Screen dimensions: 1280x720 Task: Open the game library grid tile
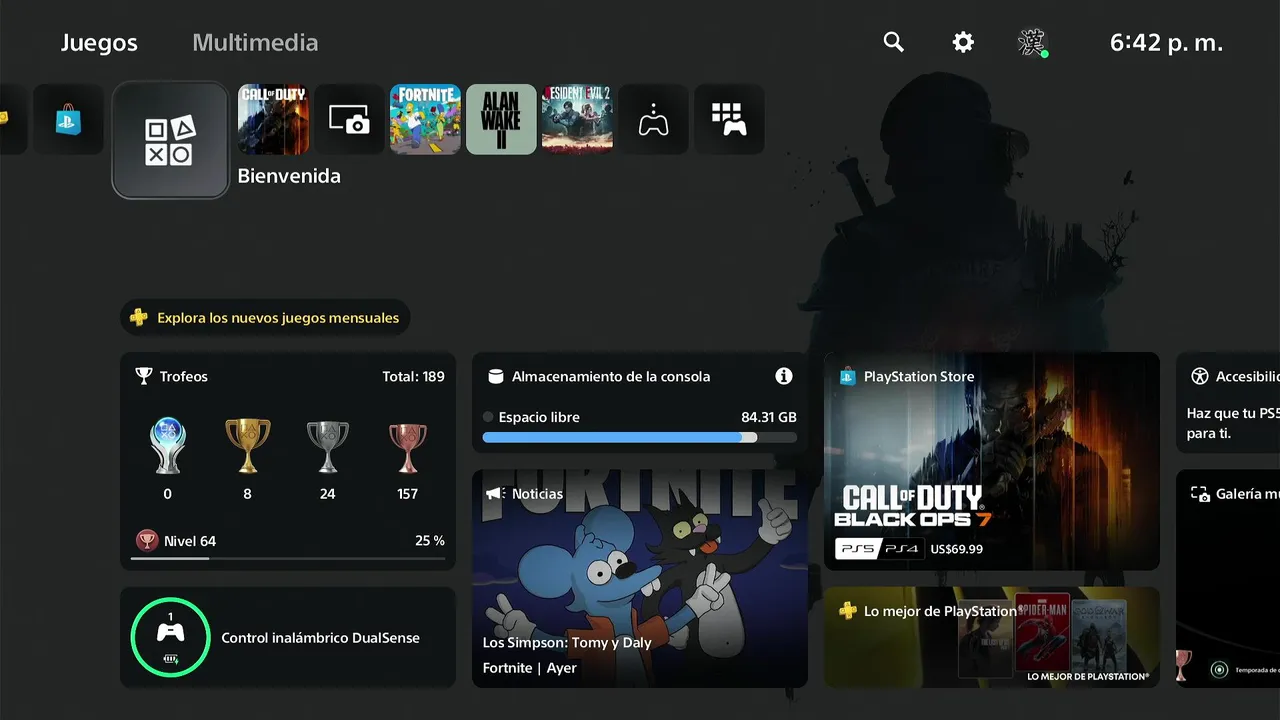point(729,119)
